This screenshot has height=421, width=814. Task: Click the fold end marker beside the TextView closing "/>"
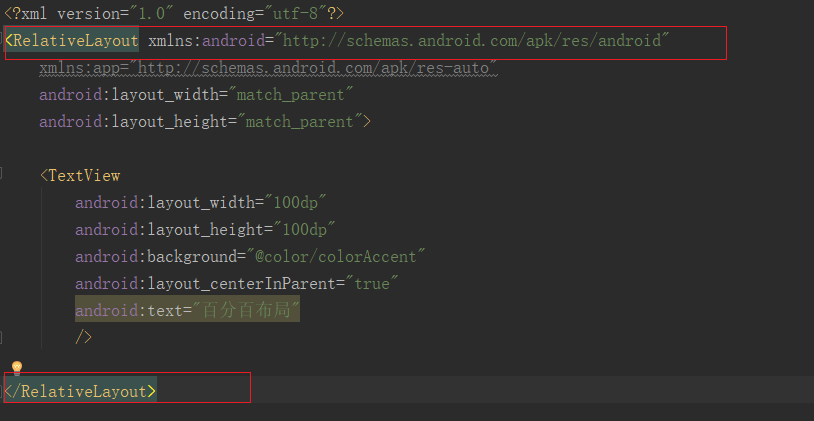(1, 337)
